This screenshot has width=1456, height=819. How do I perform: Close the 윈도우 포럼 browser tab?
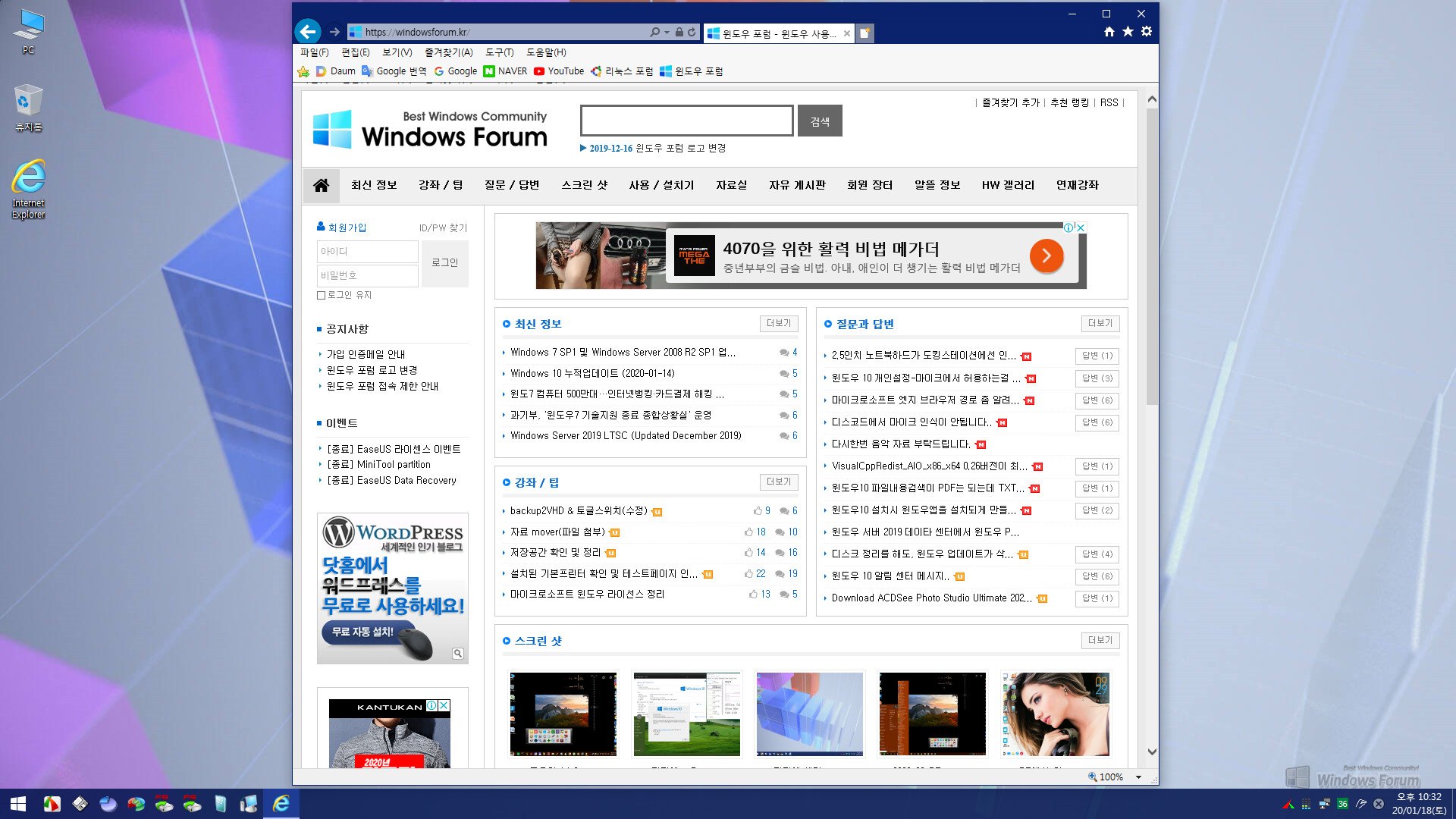tap(847, 33)
